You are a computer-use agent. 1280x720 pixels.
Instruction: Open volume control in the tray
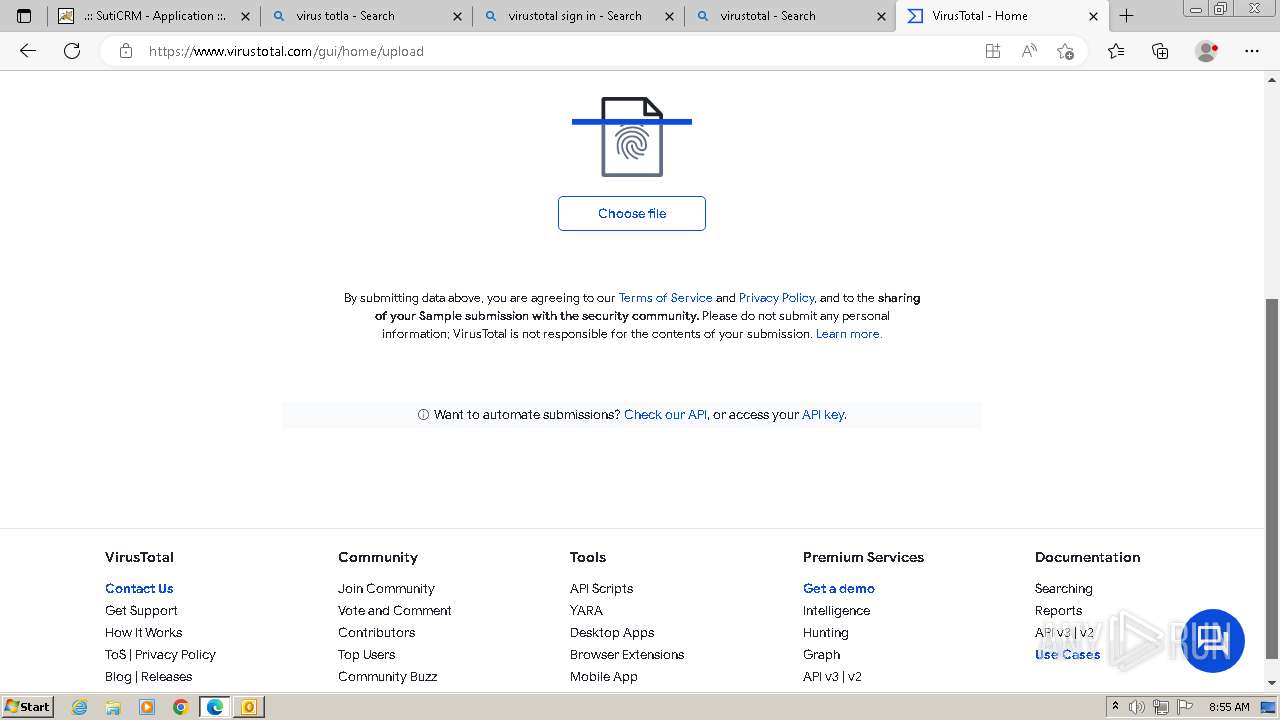(1137, 707)
